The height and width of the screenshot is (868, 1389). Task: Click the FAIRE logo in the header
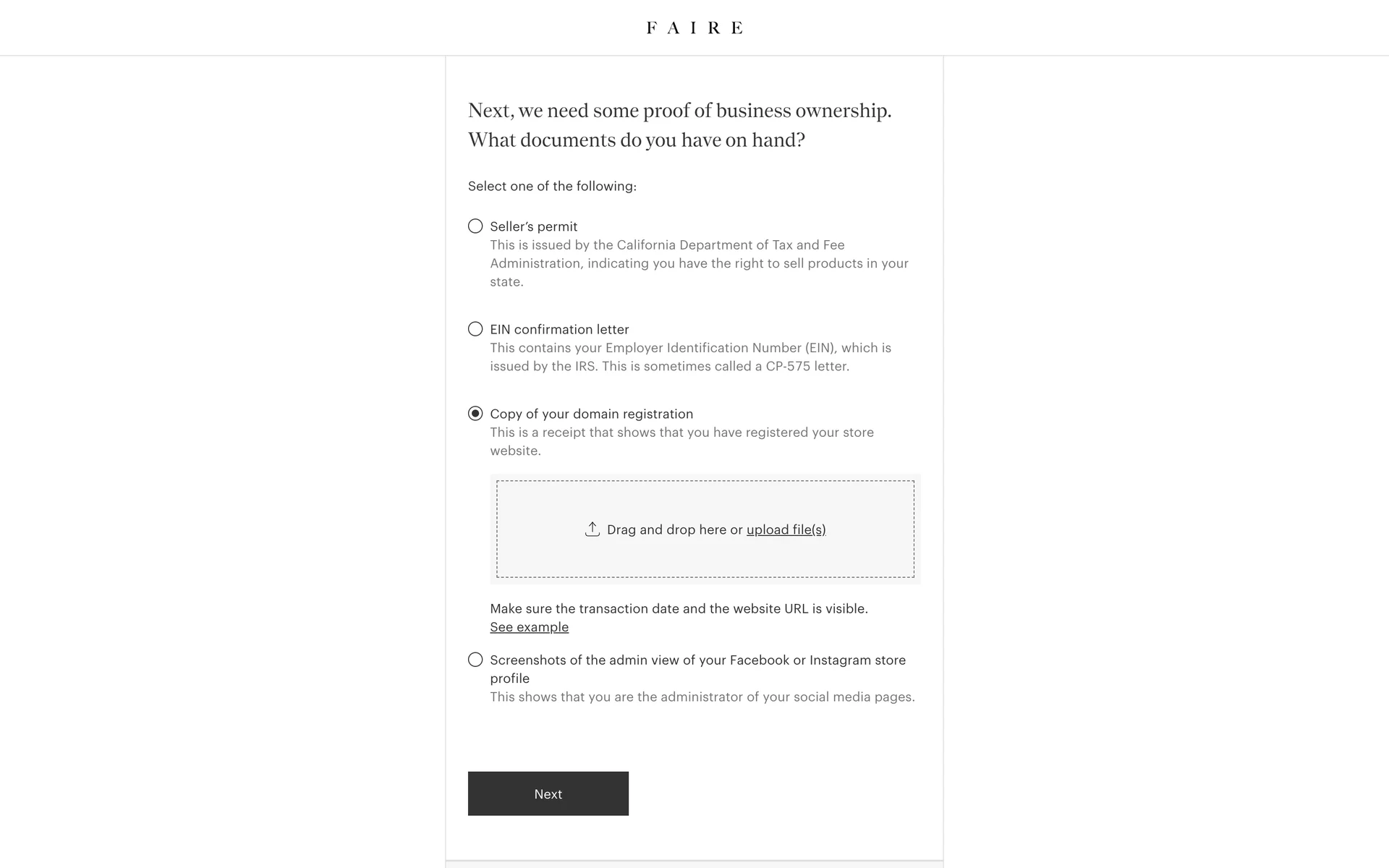[x=694, y=28]
